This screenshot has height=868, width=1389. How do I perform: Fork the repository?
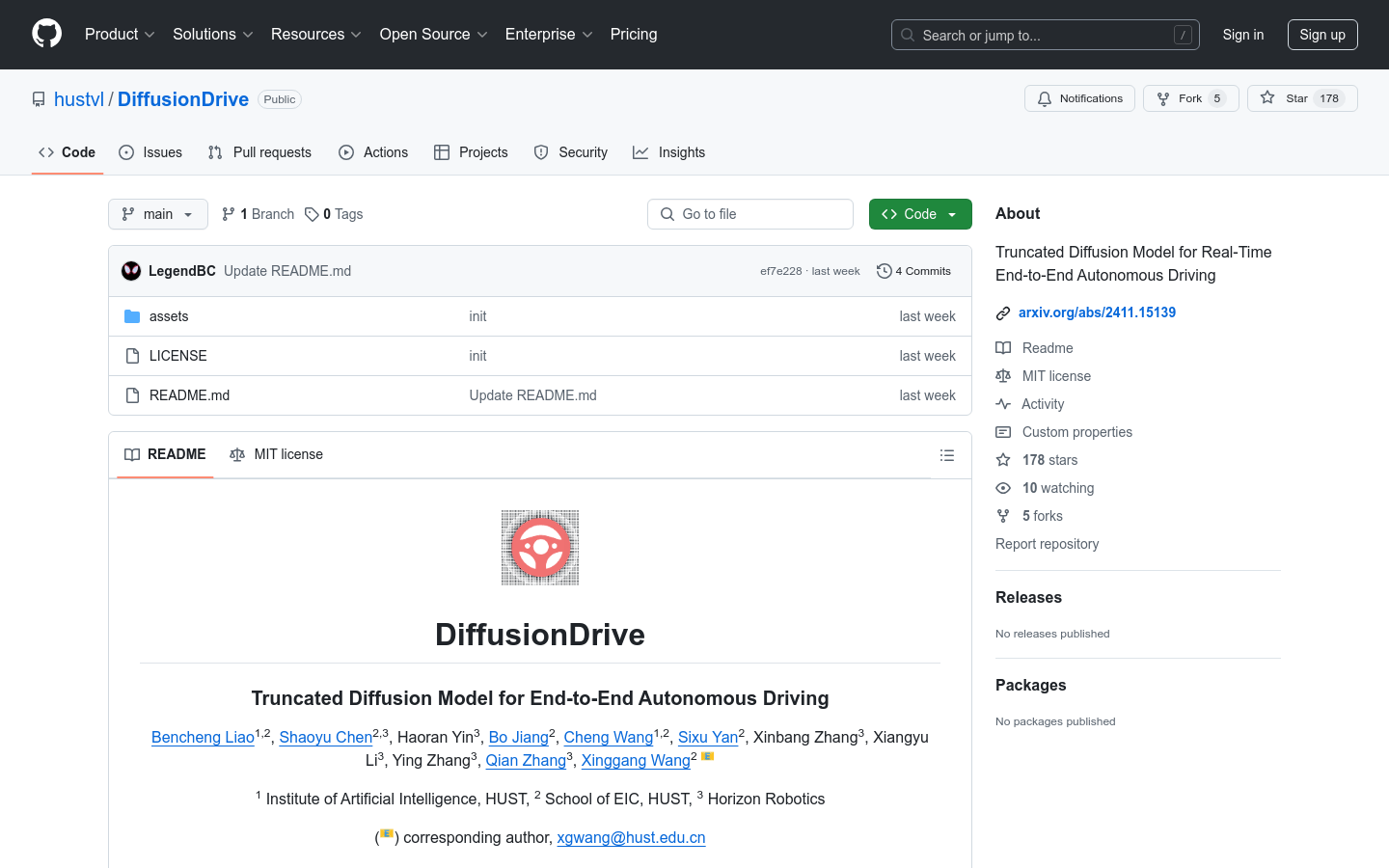(x=1190, y=98)
